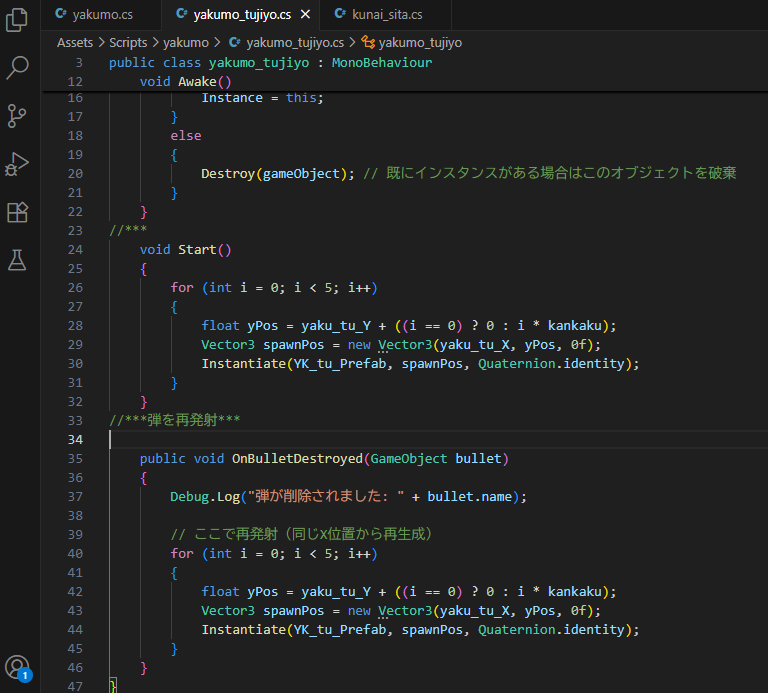The image size is (768, 693).
Task: Click 'kankaku' variable on line 28
Action: coord(575,326)
